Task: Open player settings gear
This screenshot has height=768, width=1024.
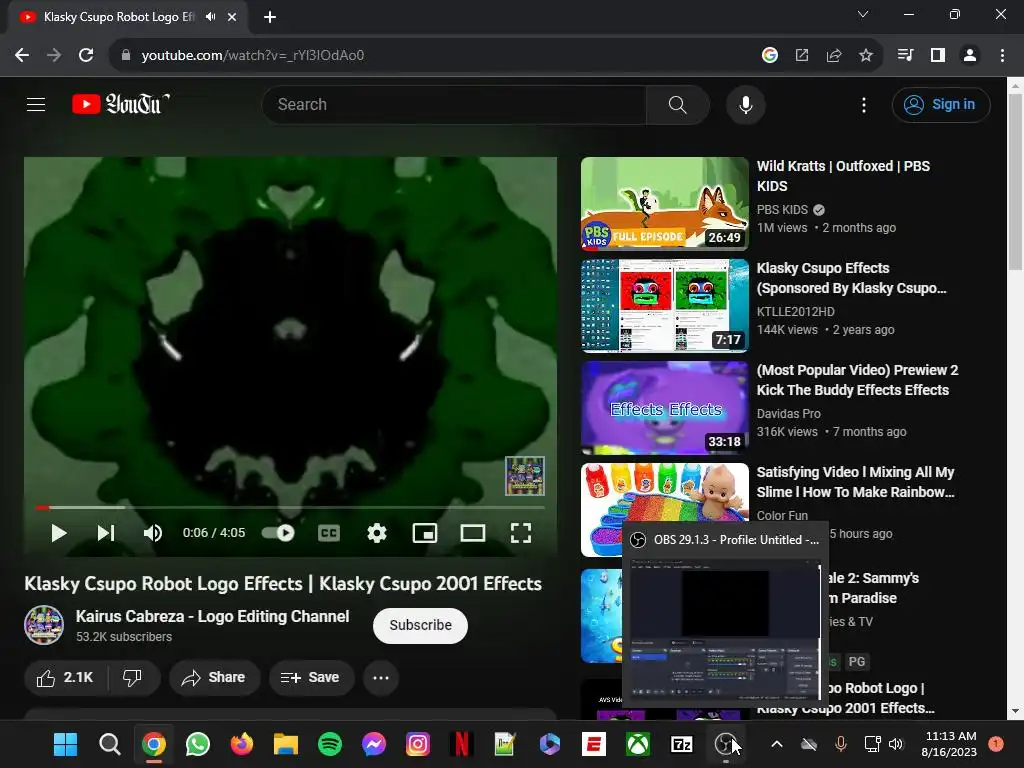Action: click(377, 533)
